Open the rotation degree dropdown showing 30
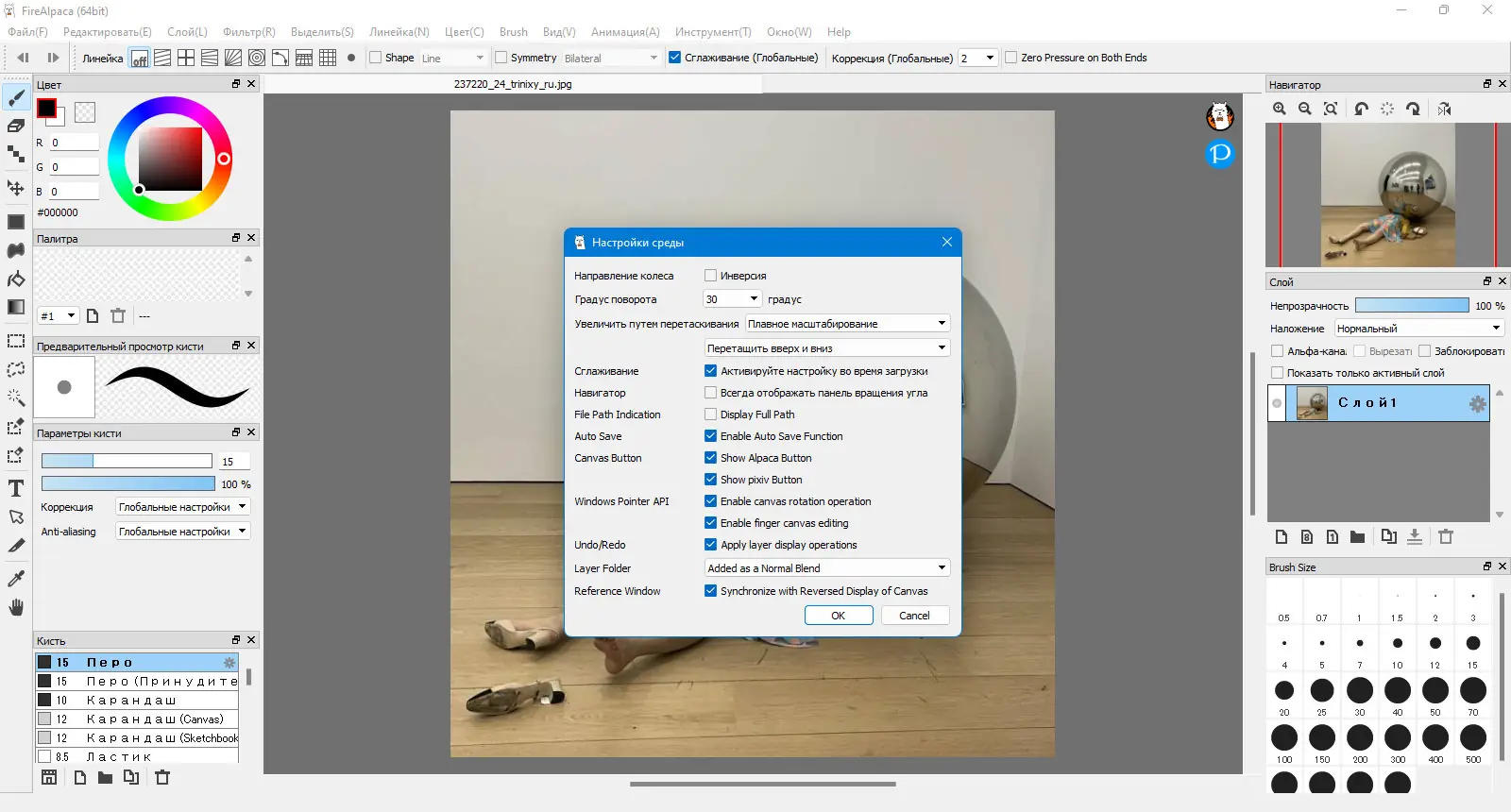The width and height of the screenshot is (1511, 812). 733,299
